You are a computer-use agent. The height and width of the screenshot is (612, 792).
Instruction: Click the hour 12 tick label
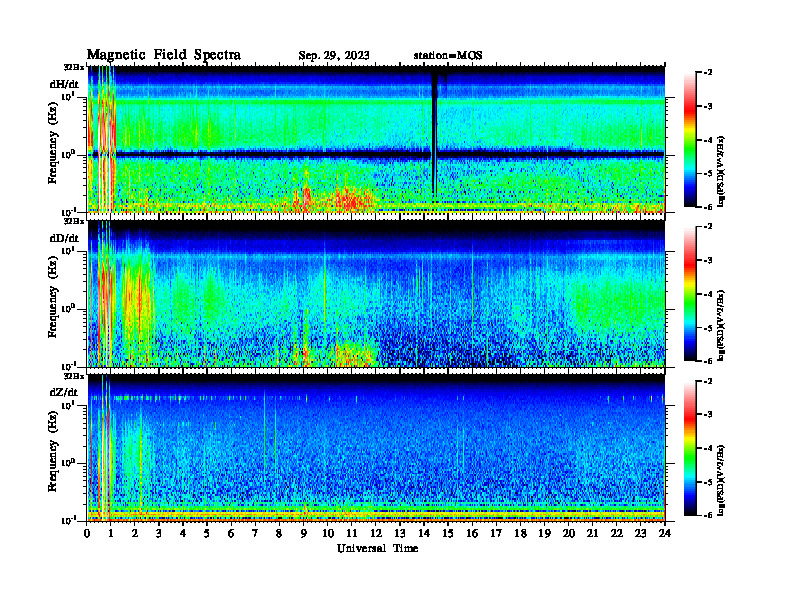coord(376,533)
